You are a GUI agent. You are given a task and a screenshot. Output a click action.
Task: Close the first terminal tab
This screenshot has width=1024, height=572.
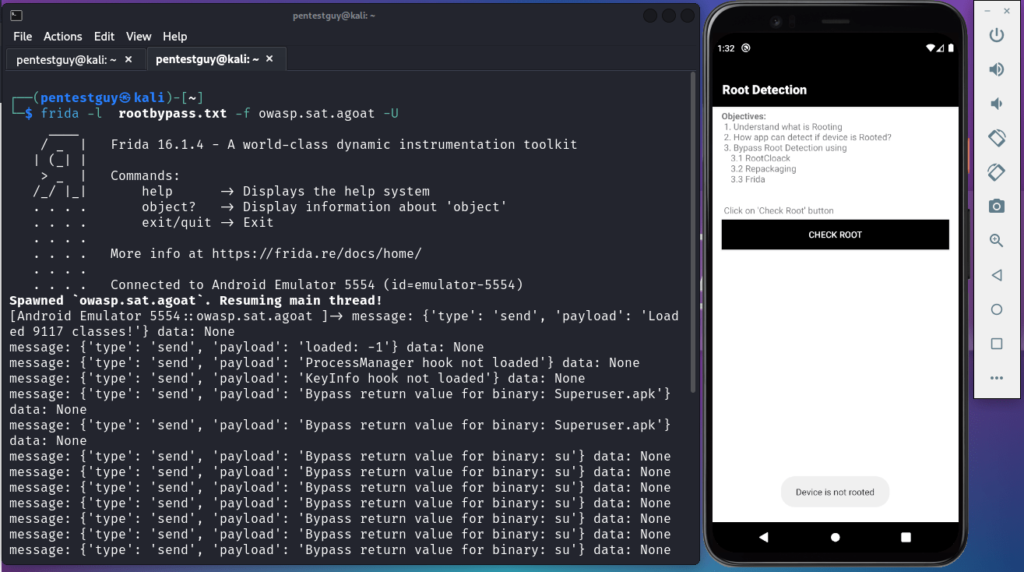129,59
